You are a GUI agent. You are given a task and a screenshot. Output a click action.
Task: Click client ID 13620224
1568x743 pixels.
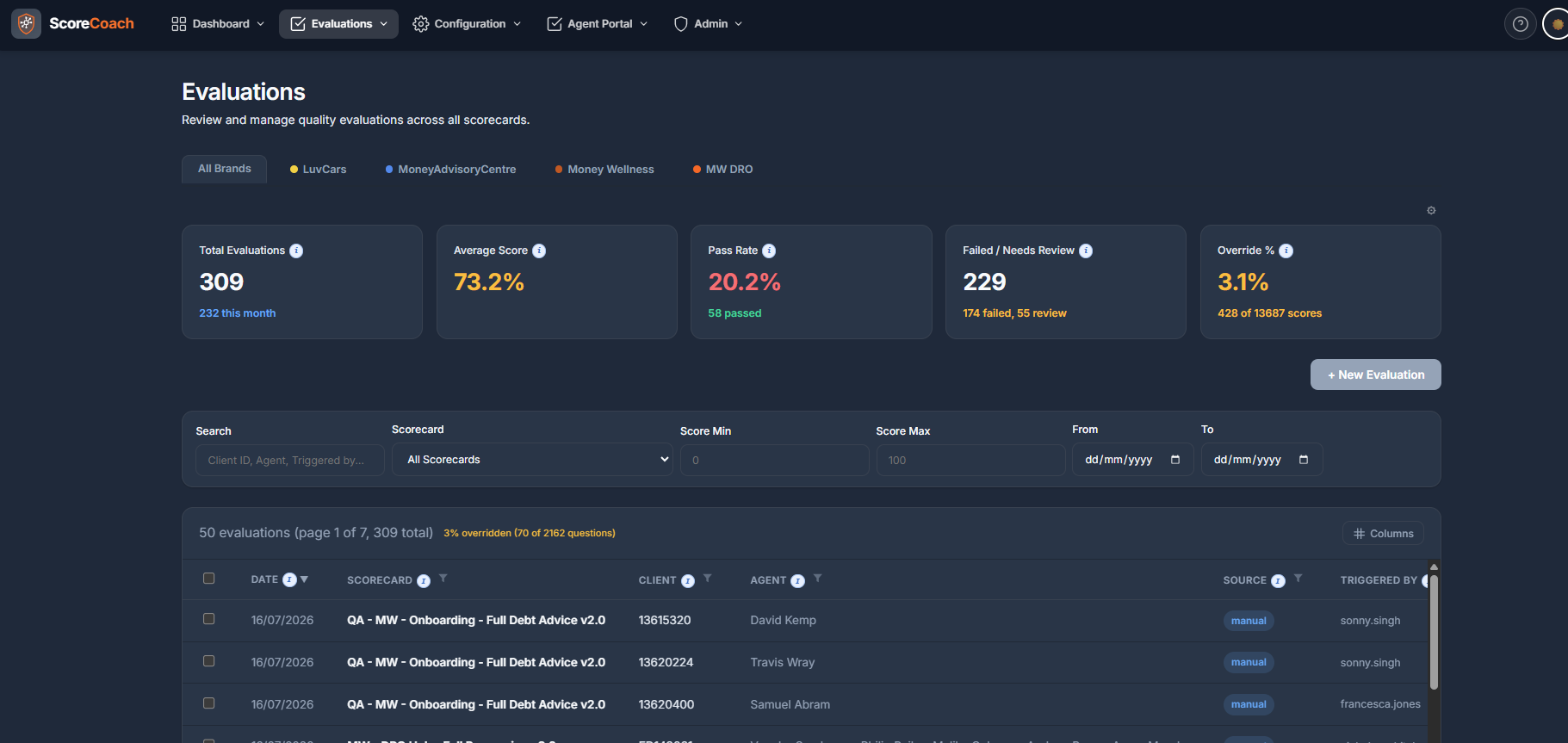click(x=666, y=662)
